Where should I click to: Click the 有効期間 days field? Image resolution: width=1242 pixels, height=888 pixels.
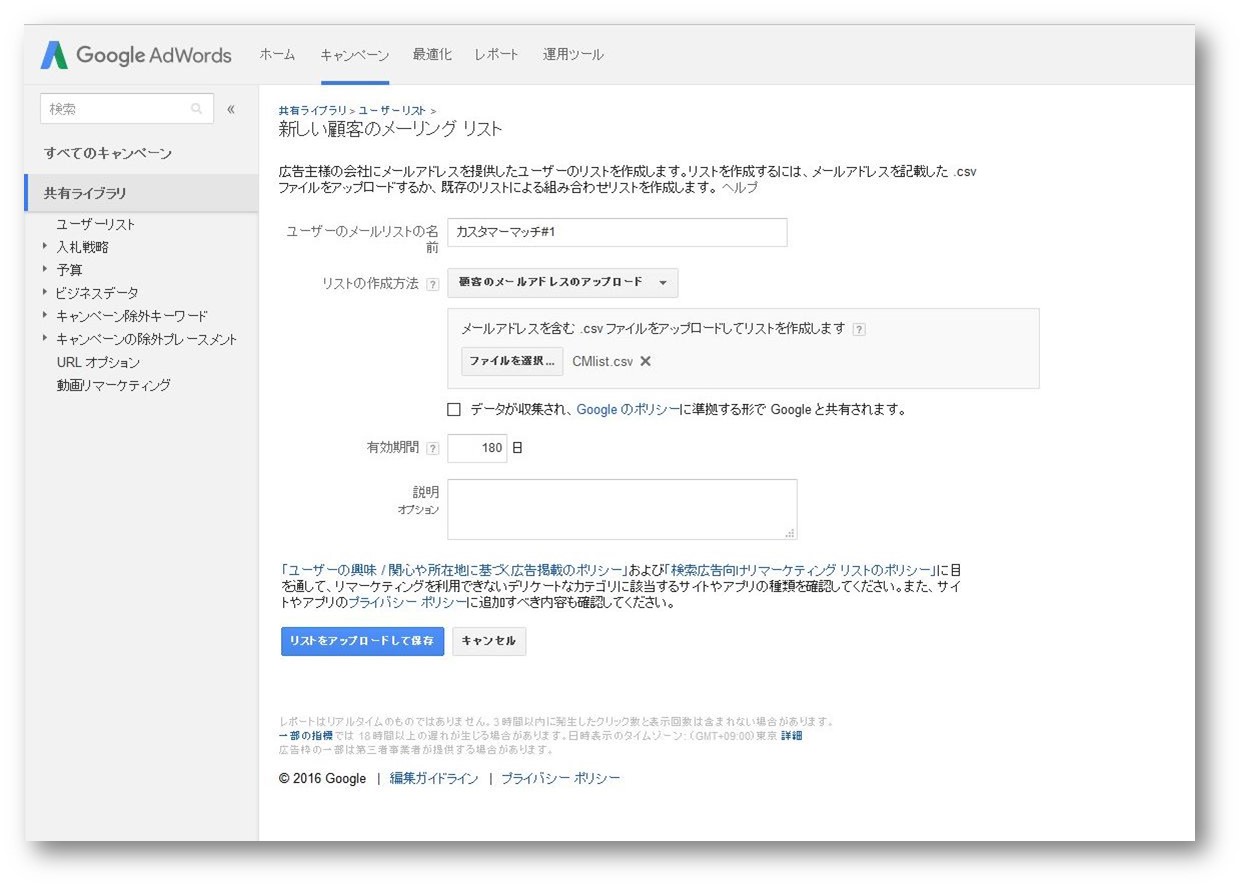(477, 448)
